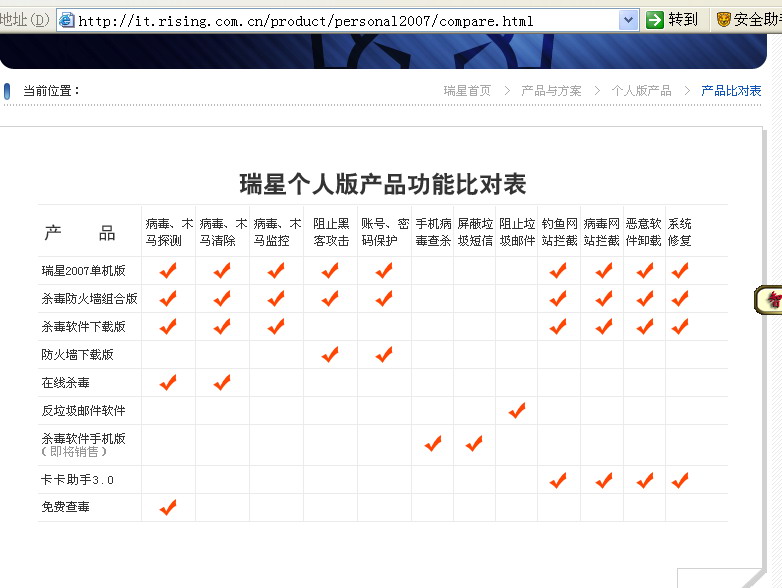Click the 转到 go button
Image resolution: width=782 pixels, height=588 pixels.
point(672,20)
